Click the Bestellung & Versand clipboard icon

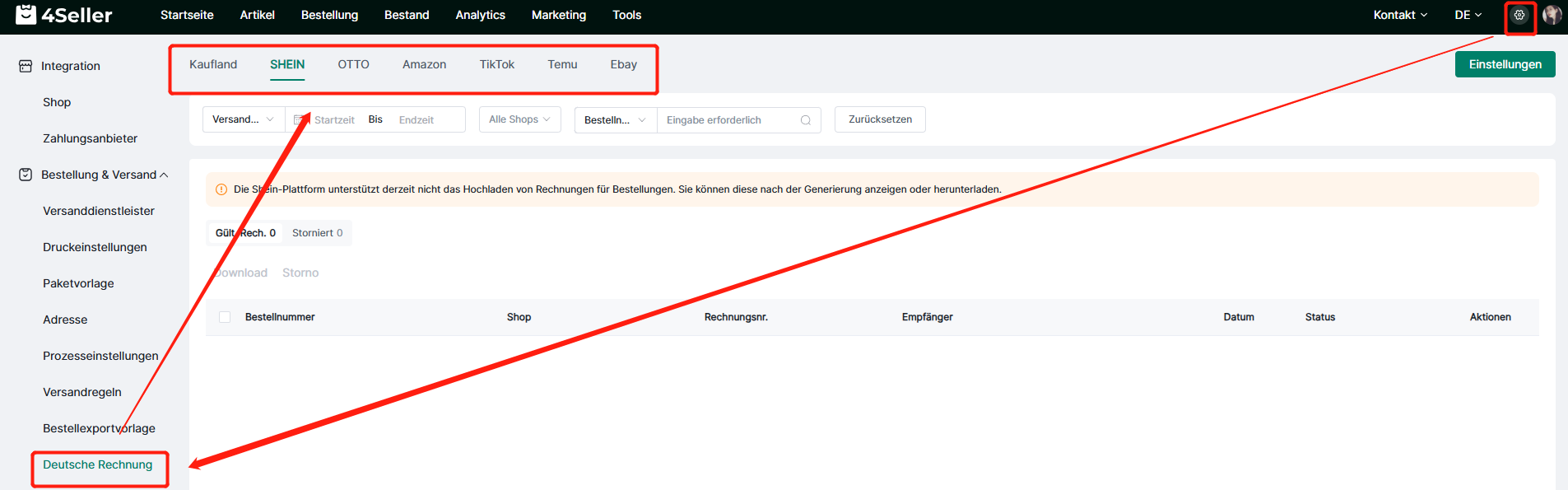coord(26,175)
